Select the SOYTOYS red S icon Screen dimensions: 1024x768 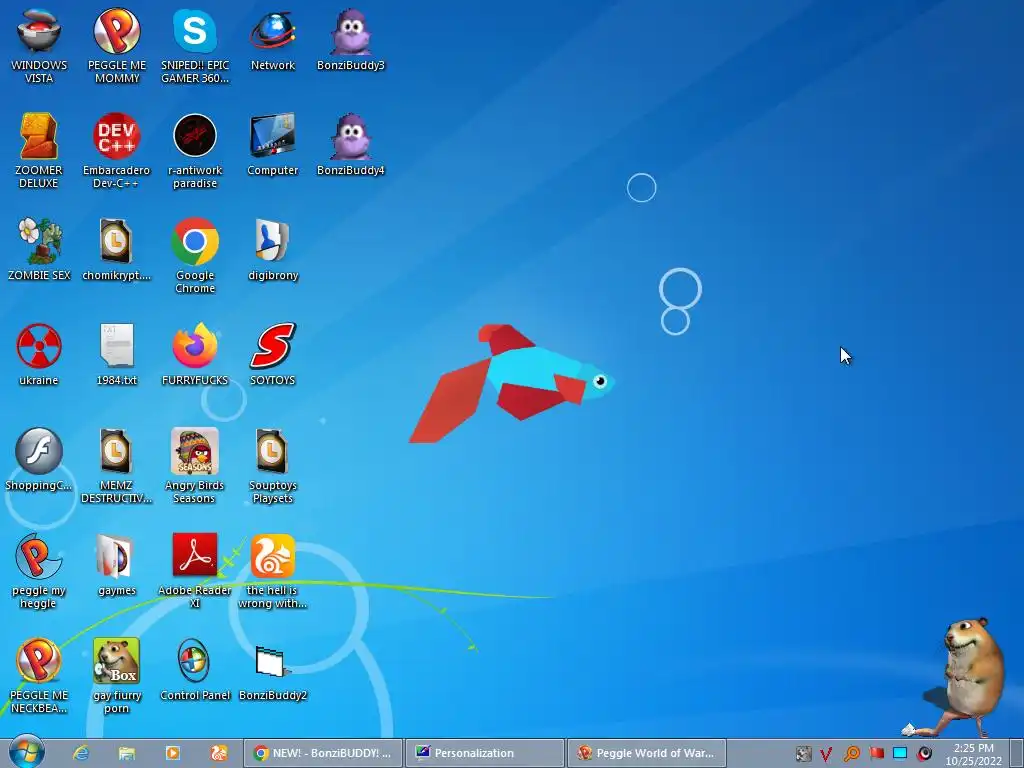tap(273, 355)
